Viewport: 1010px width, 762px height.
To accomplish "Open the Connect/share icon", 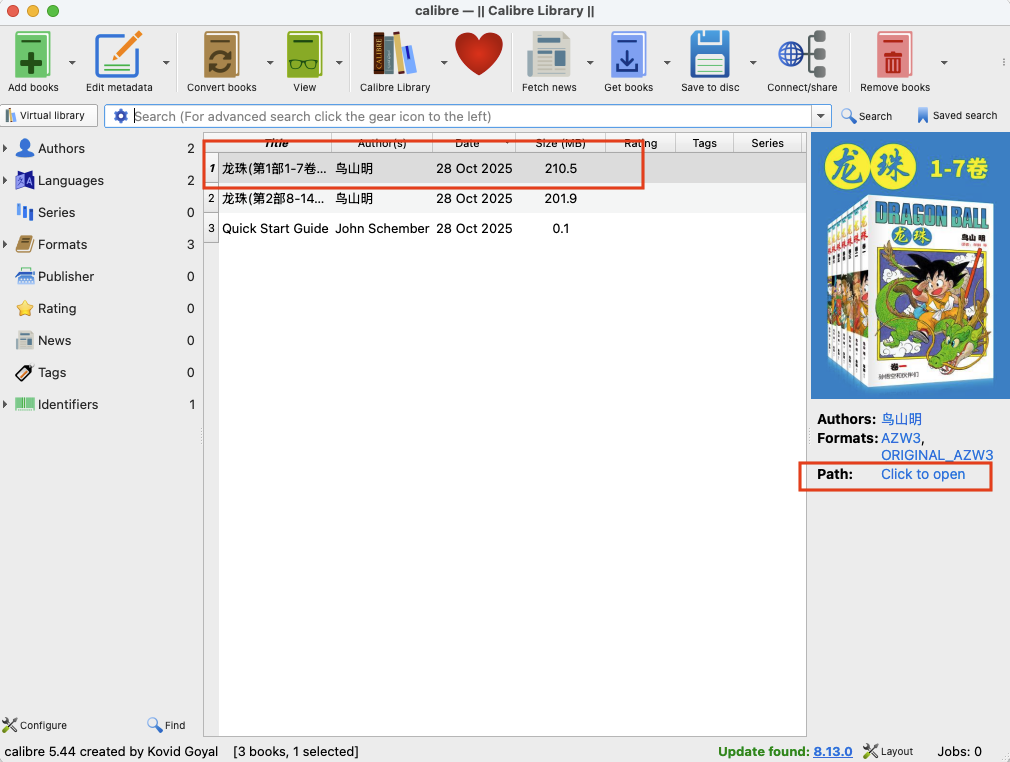I will pos(802,55).
